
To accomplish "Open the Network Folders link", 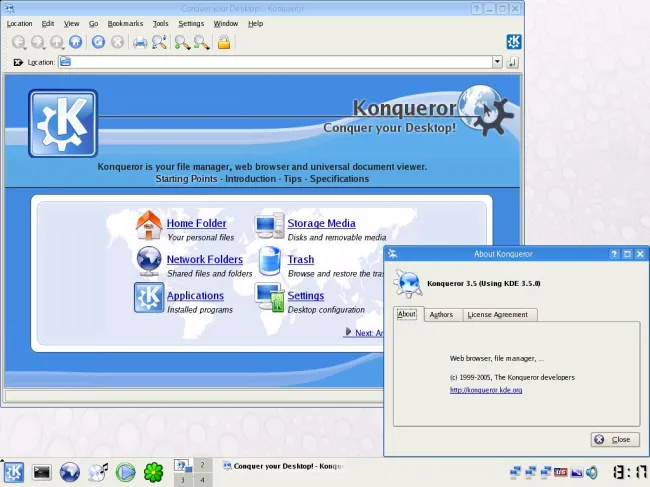I will coord(205,259).
